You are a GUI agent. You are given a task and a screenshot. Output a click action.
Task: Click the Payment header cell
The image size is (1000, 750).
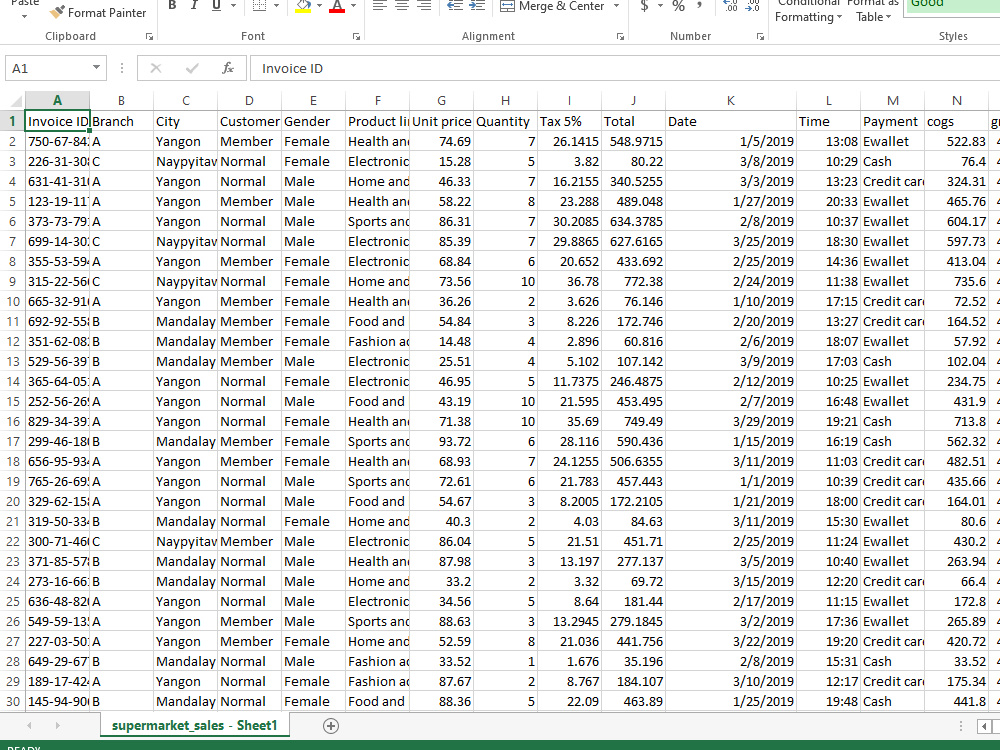[x=892, y=121]
